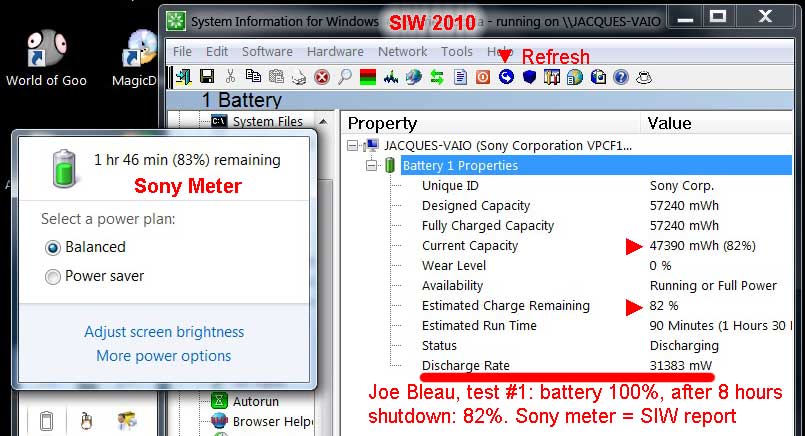This screenshot has width=805, height=436.
Task: Open the MagicDisc desktop shortcut
Action: [135, 58]
